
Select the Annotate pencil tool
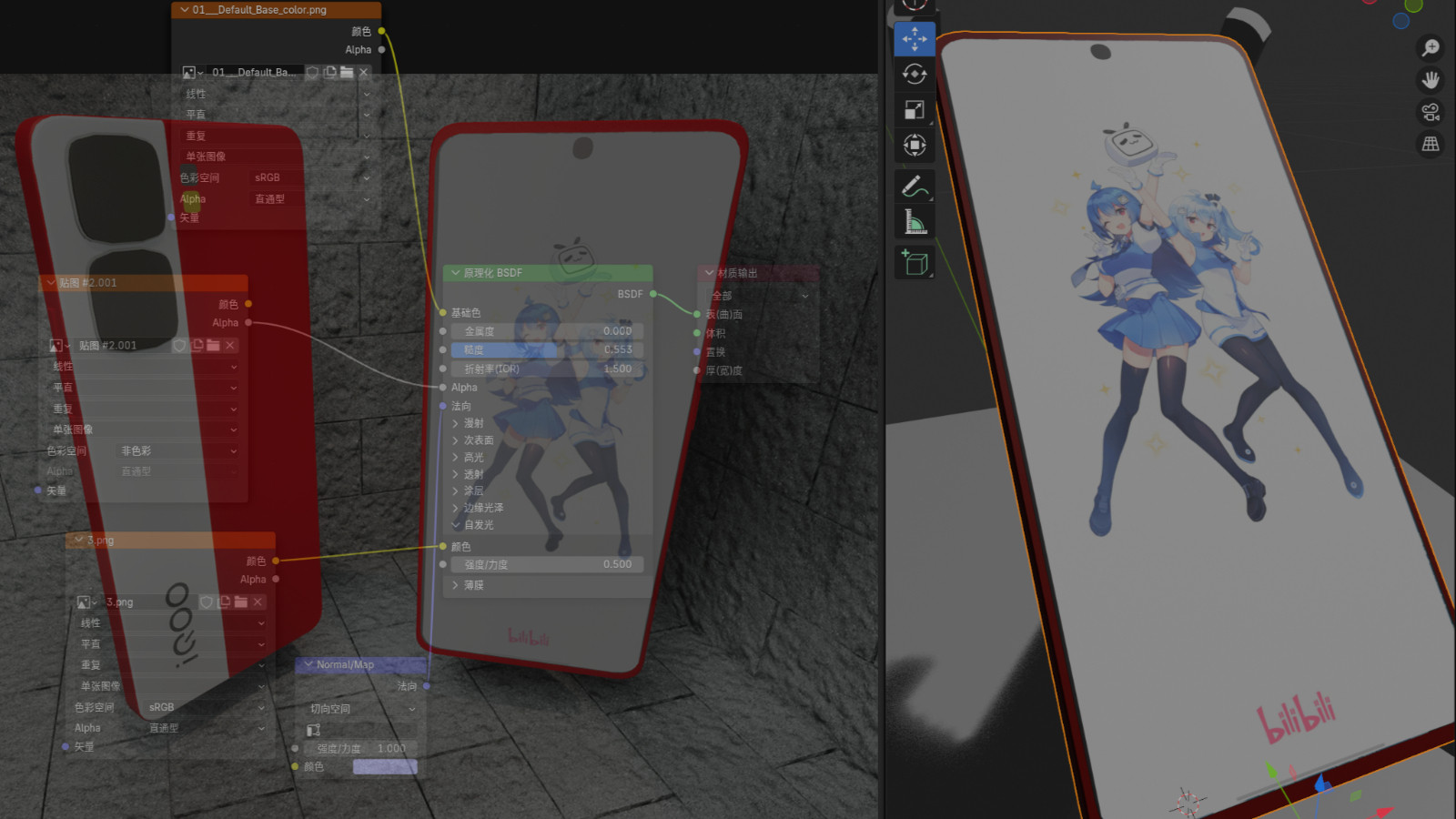point(915,187)
